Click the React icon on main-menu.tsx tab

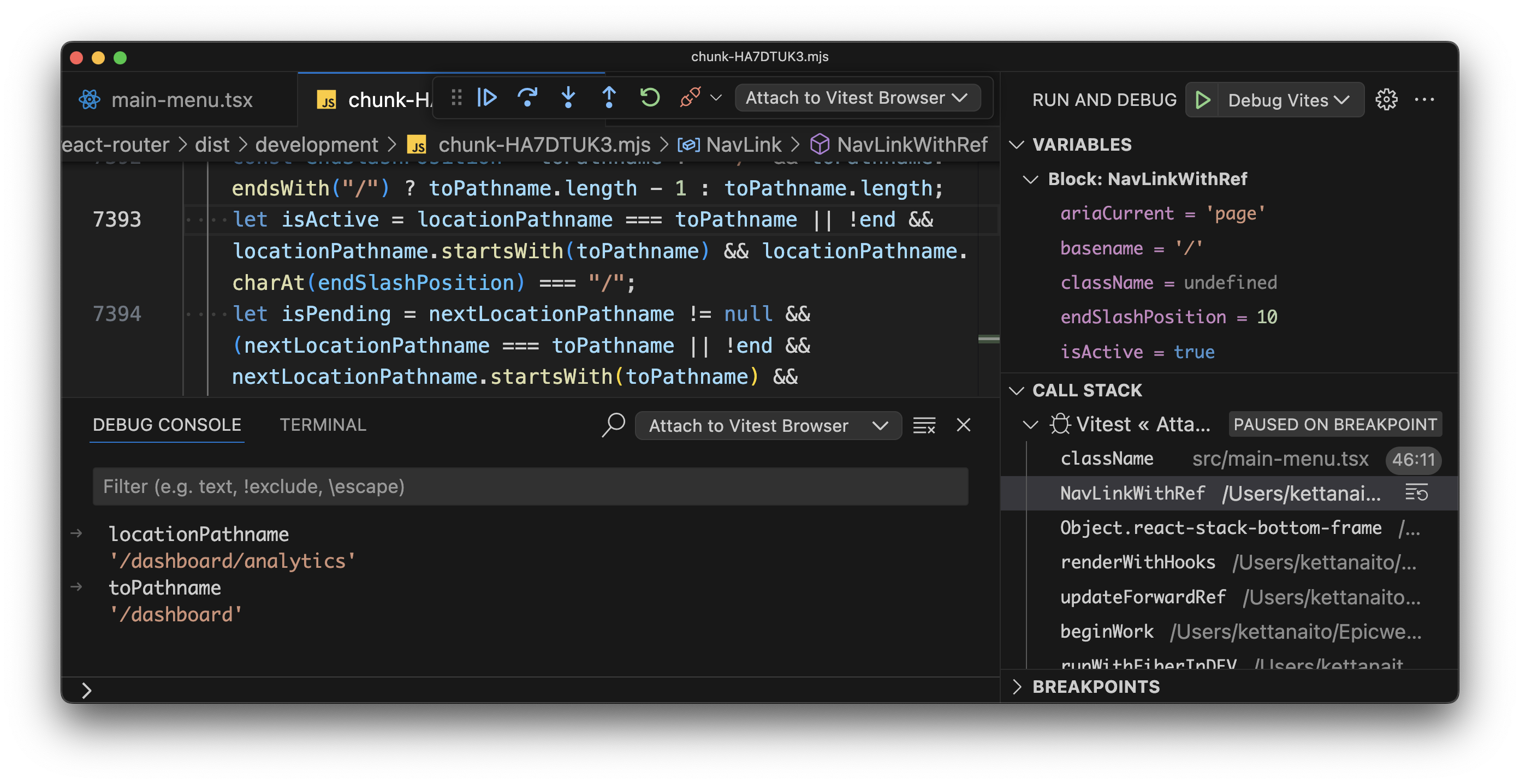pos(90,100)
